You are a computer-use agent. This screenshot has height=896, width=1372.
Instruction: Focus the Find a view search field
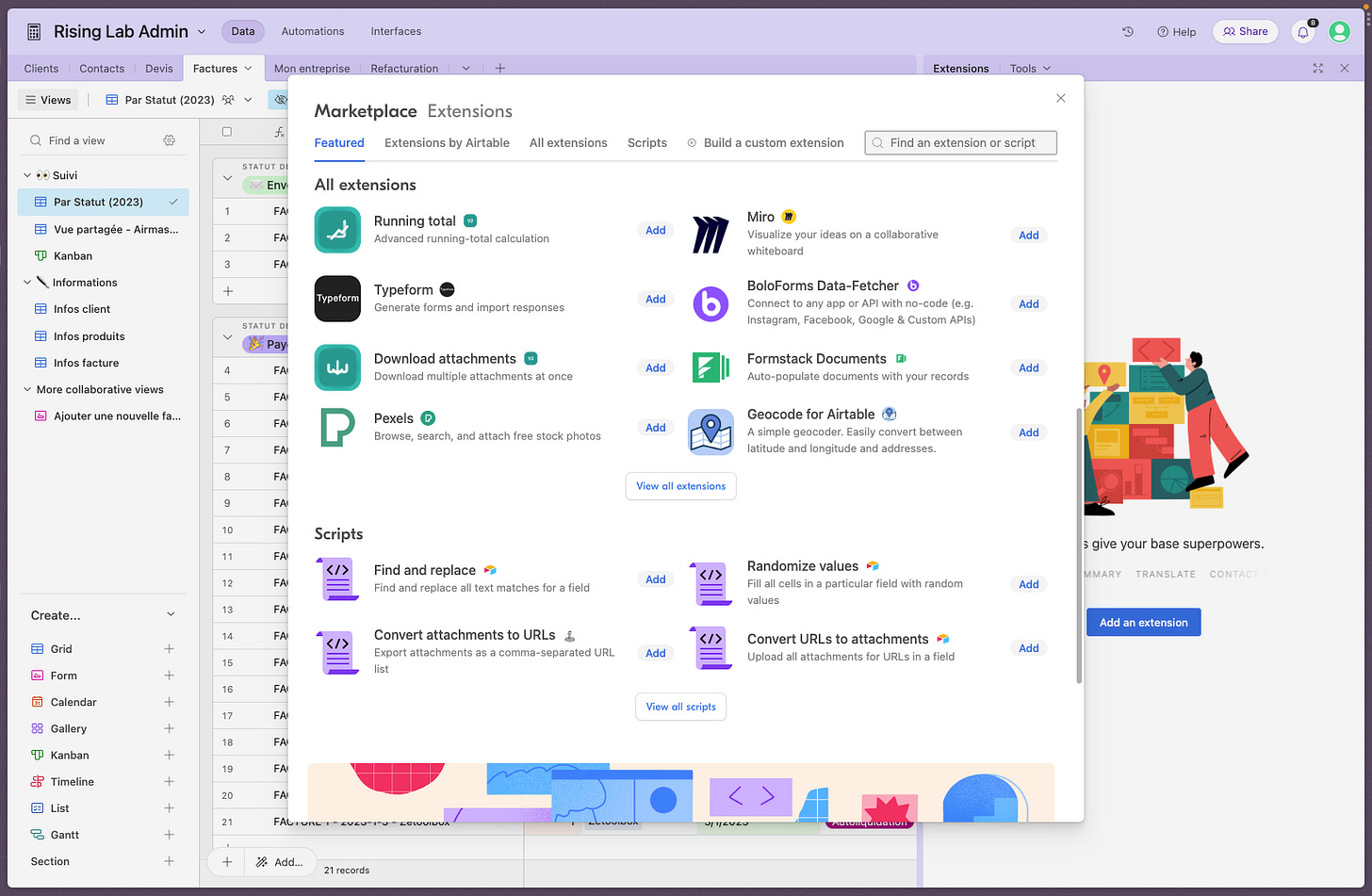point(94,140)
